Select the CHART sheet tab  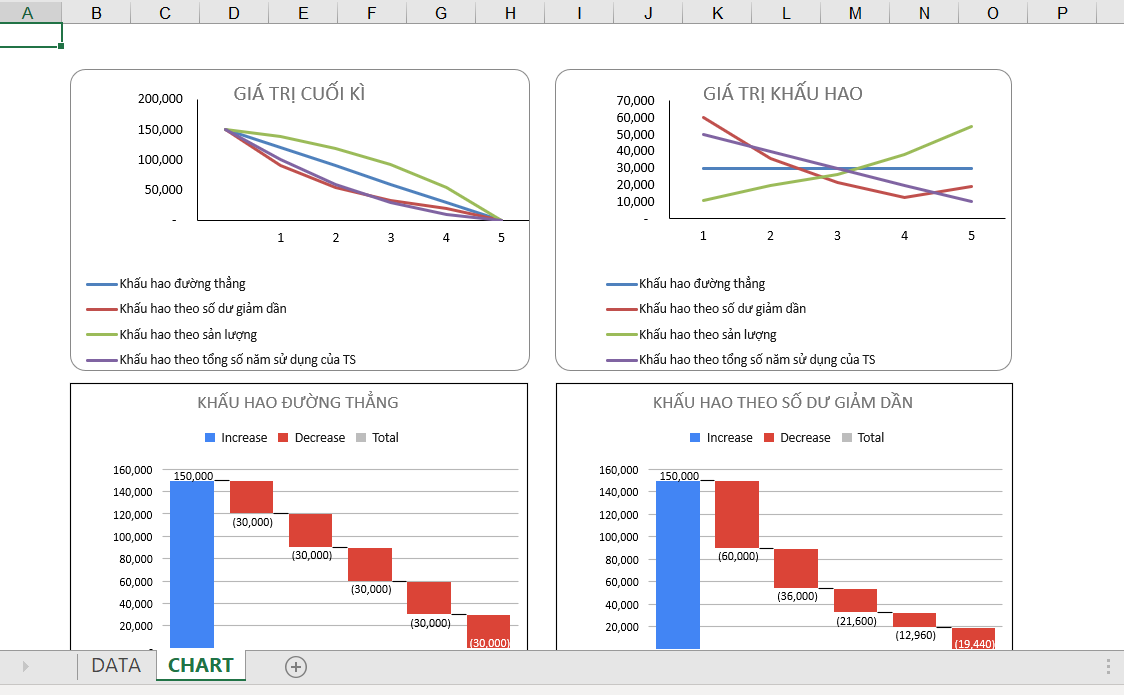[x=201, y=666]
